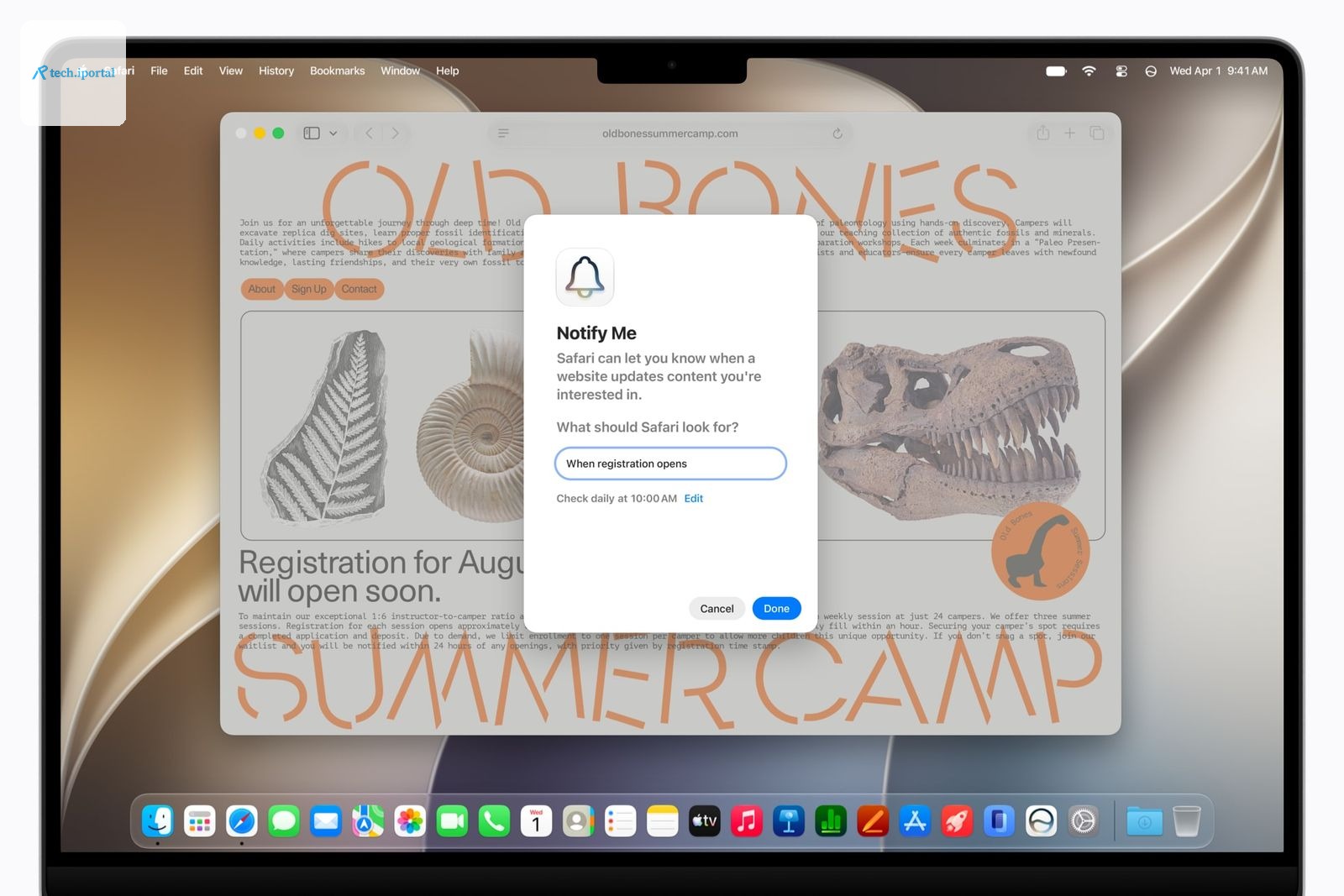
Task: Select the oldbonessummercamp.com address field
Action: [x=669, y=134]
